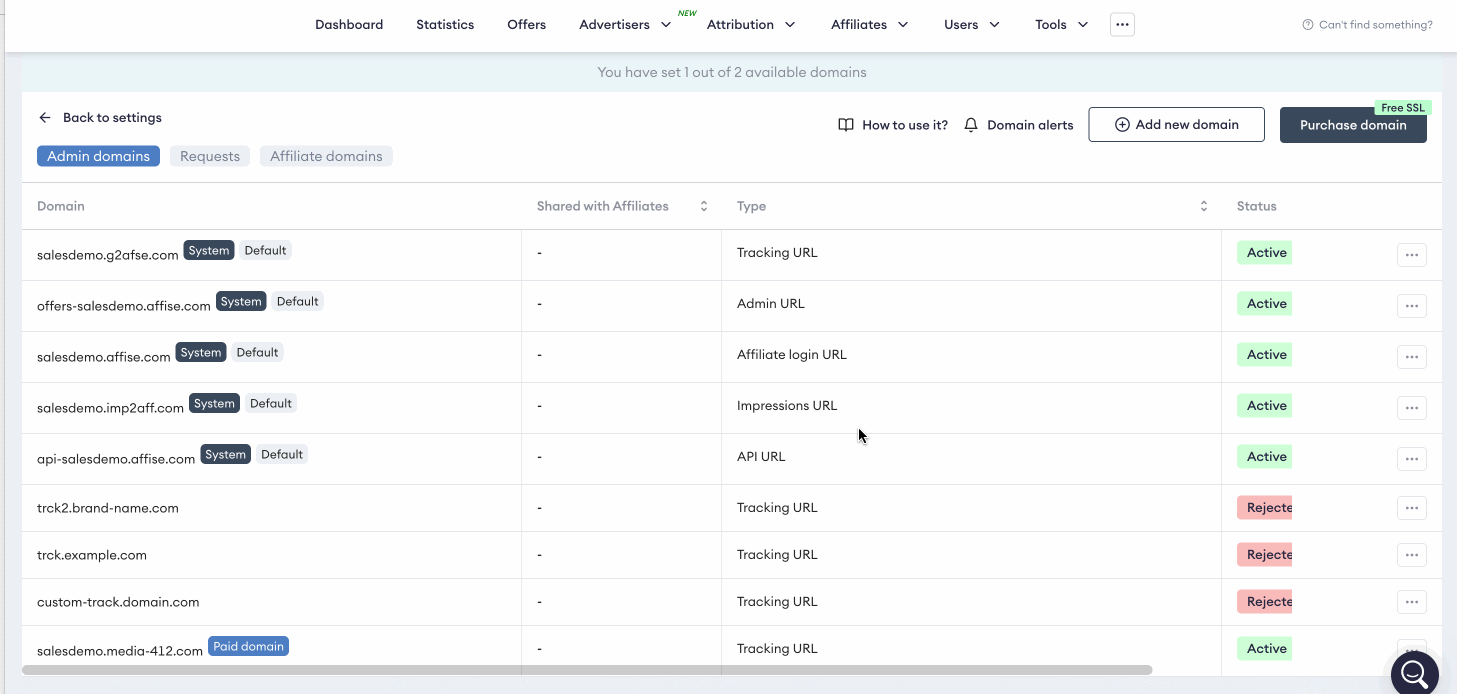This screenshot has height=694, width=1457.
Task: Sort by Shared with Affiliates column
Action: point(703,206)
